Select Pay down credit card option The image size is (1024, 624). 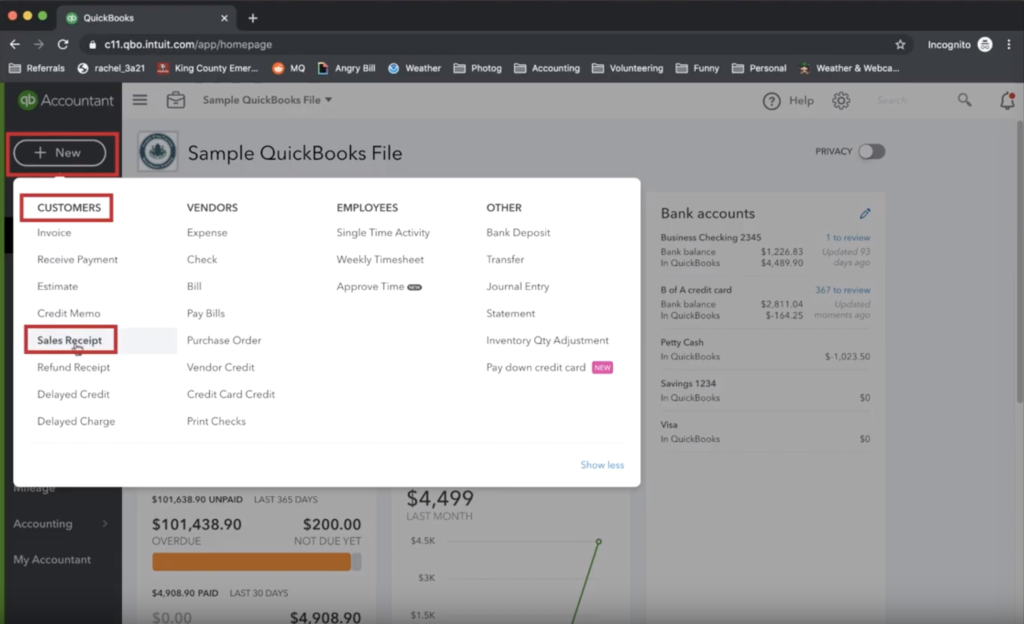[536, 367]
